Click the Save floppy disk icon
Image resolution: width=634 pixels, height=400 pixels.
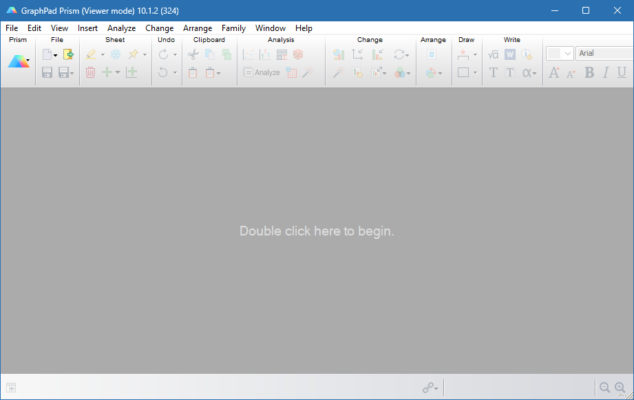[47, 72]
